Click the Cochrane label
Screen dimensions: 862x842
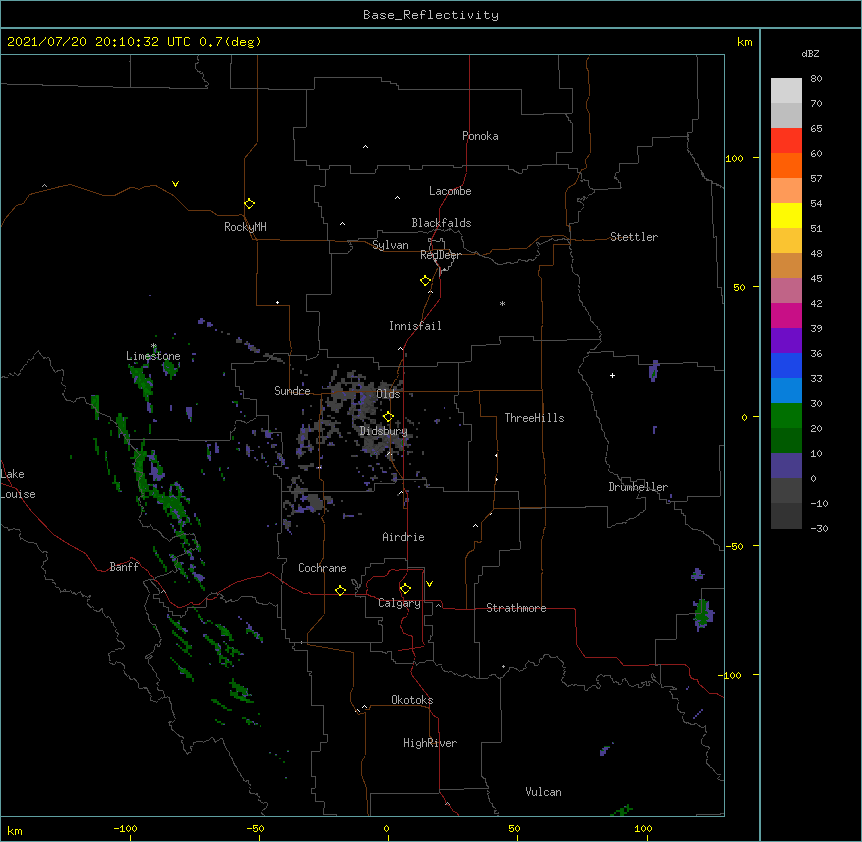point(322,568)
